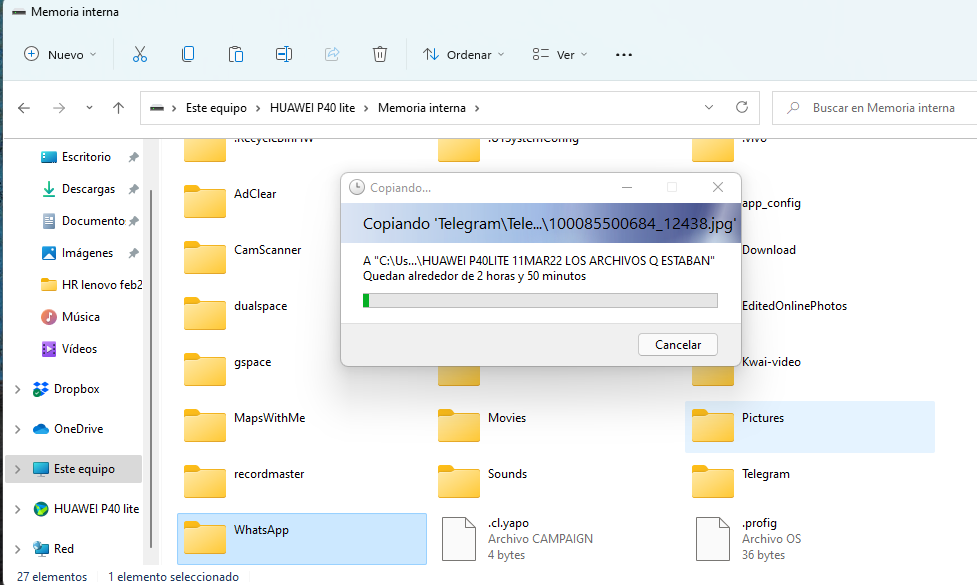Open the Ver view dropdown
This screenshot has width=977, height=585.
[x=560, y=54]
